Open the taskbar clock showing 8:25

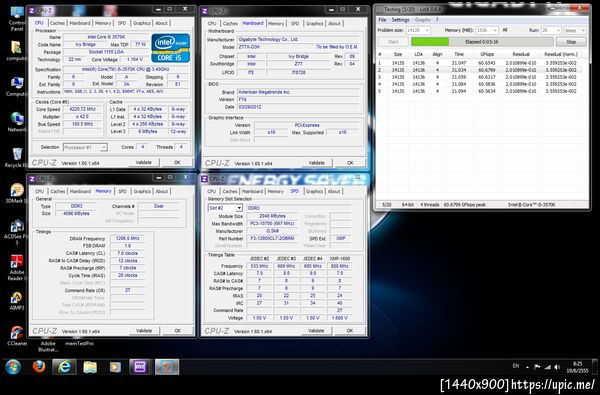coord(578,367)
